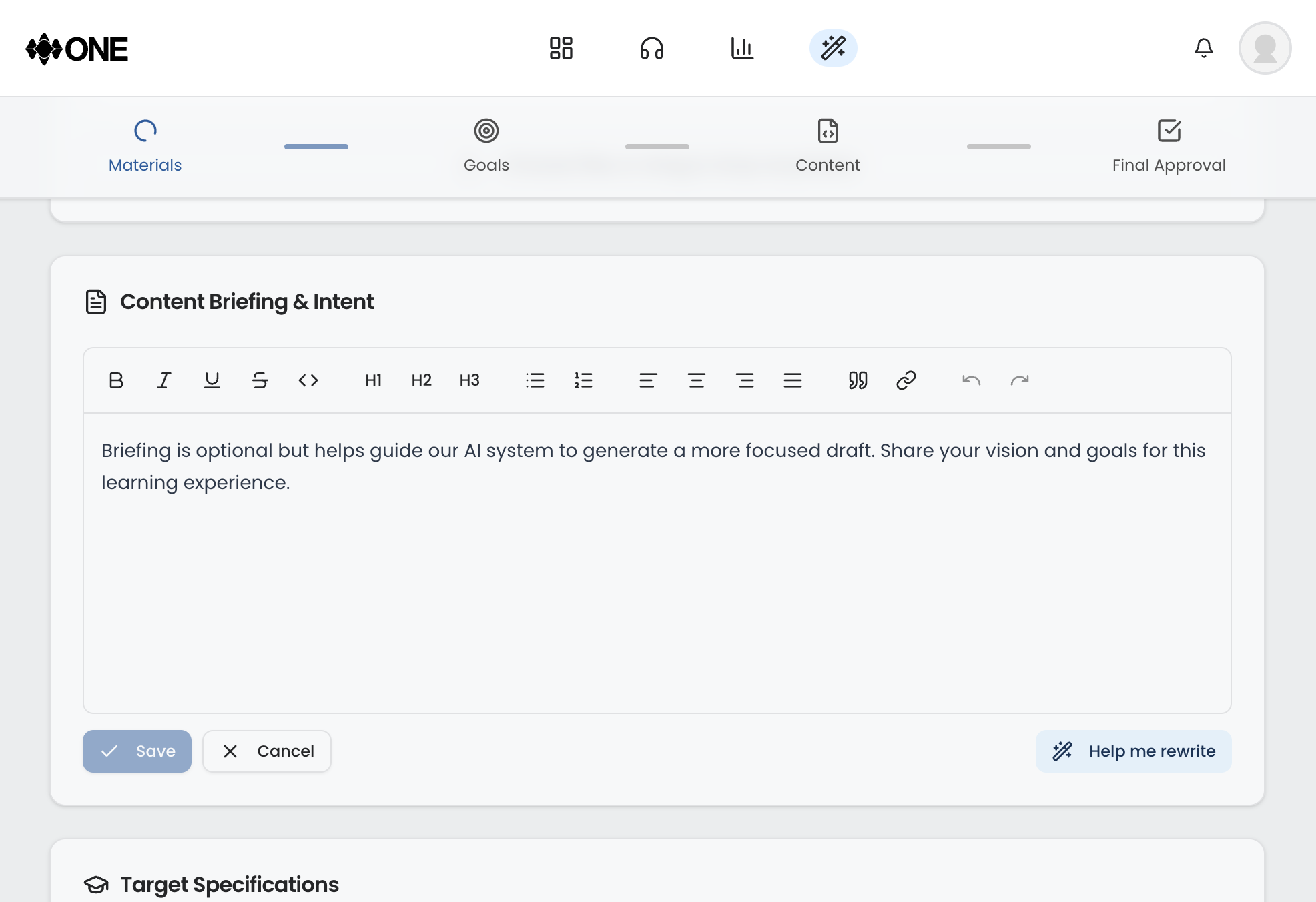Viewport: 1316px width, 902px height.
Task: Select the AI magic wand icon
Action: (x=833, y=47)
